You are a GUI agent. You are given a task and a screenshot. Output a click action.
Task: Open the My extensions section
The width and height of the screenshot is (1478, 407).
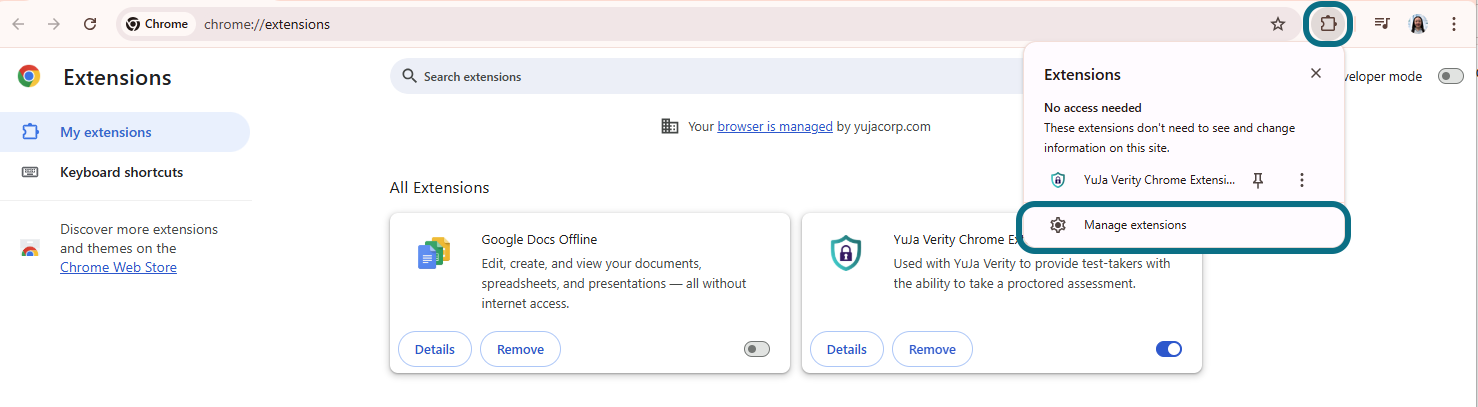[x=105, y=132]
